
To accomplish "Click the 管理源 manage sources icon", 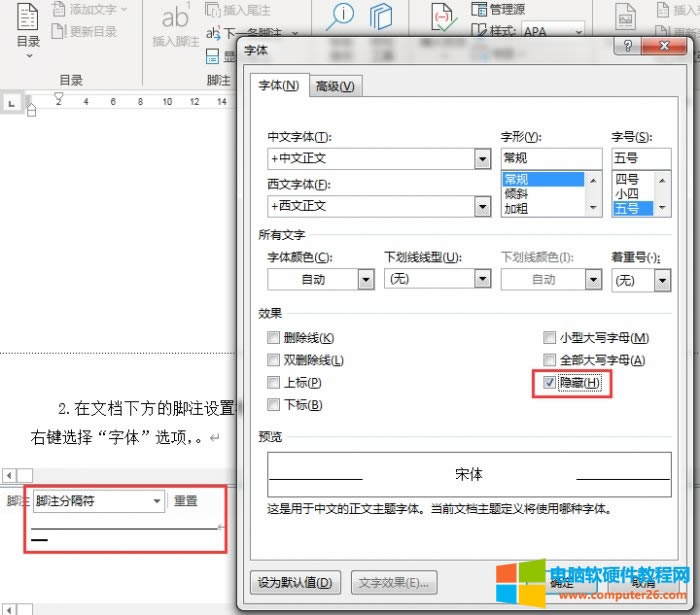I will pos(479,10).
